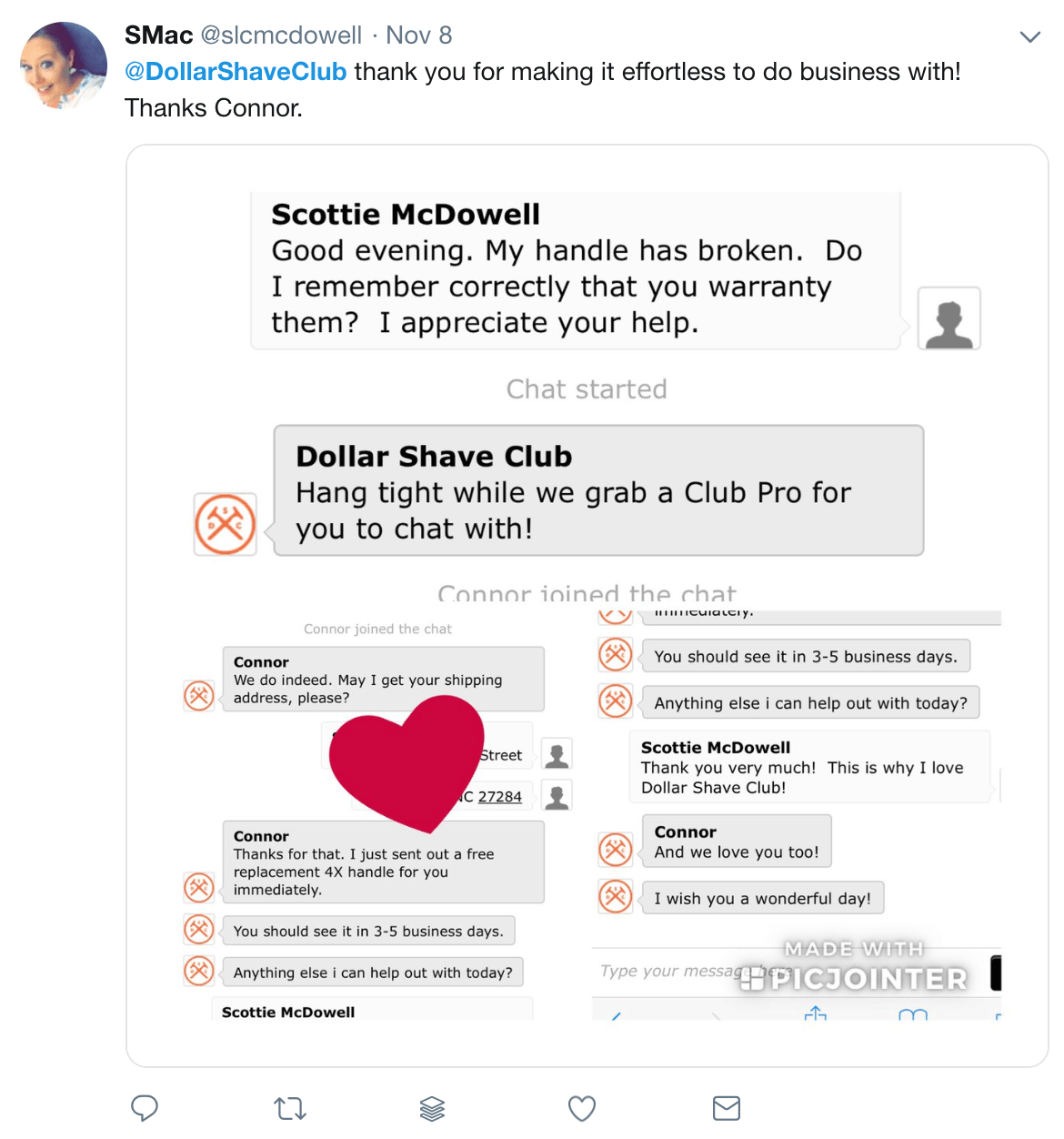Open the Nov 8 tweet timestamp
The image size is (1064, 1139).
click(x=419, y=35)
